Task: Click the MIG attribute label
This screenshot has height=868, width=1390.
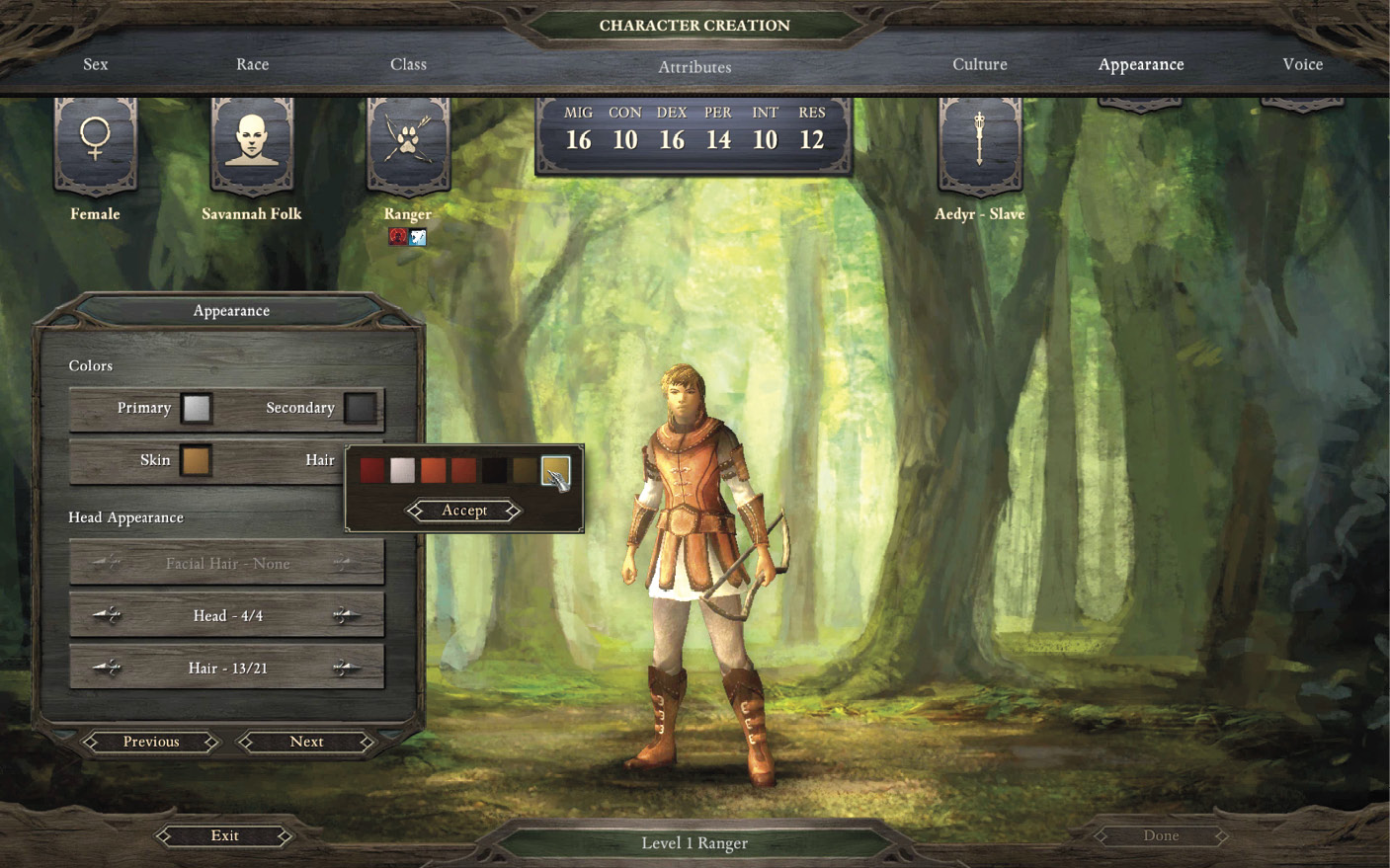Action: coord(579,113)
